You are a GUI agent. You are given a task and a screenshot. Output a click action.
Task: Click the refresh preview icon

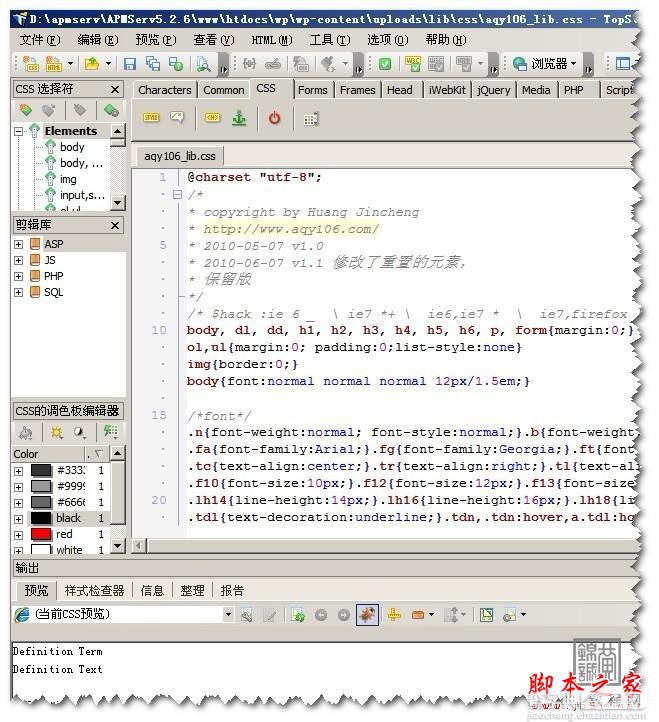(x=298, y=615)
